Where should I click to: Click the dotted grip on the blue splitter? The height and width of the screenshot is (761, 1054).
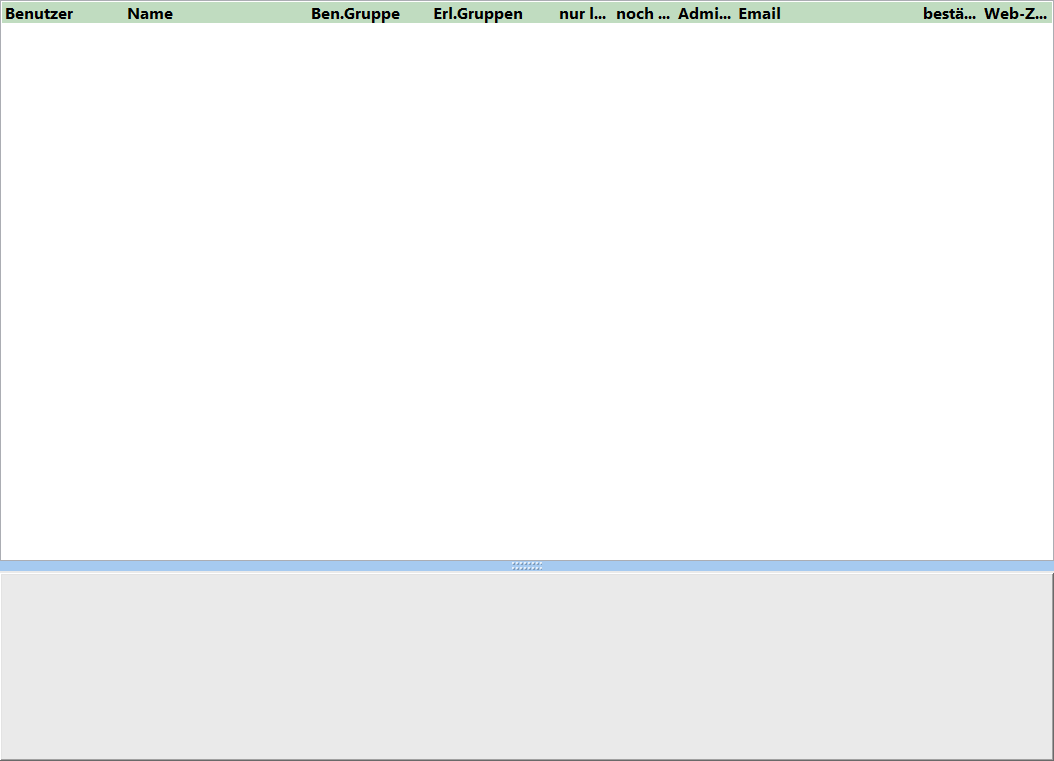pyautogui.click(x=527, y=566)
